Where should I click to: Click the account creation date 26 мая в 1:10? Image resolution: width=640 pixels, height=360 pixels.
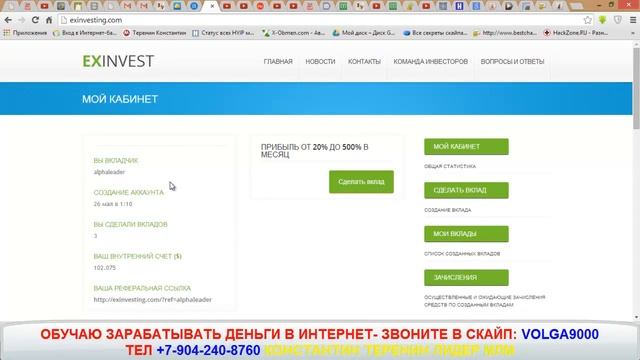pos(113,204)
